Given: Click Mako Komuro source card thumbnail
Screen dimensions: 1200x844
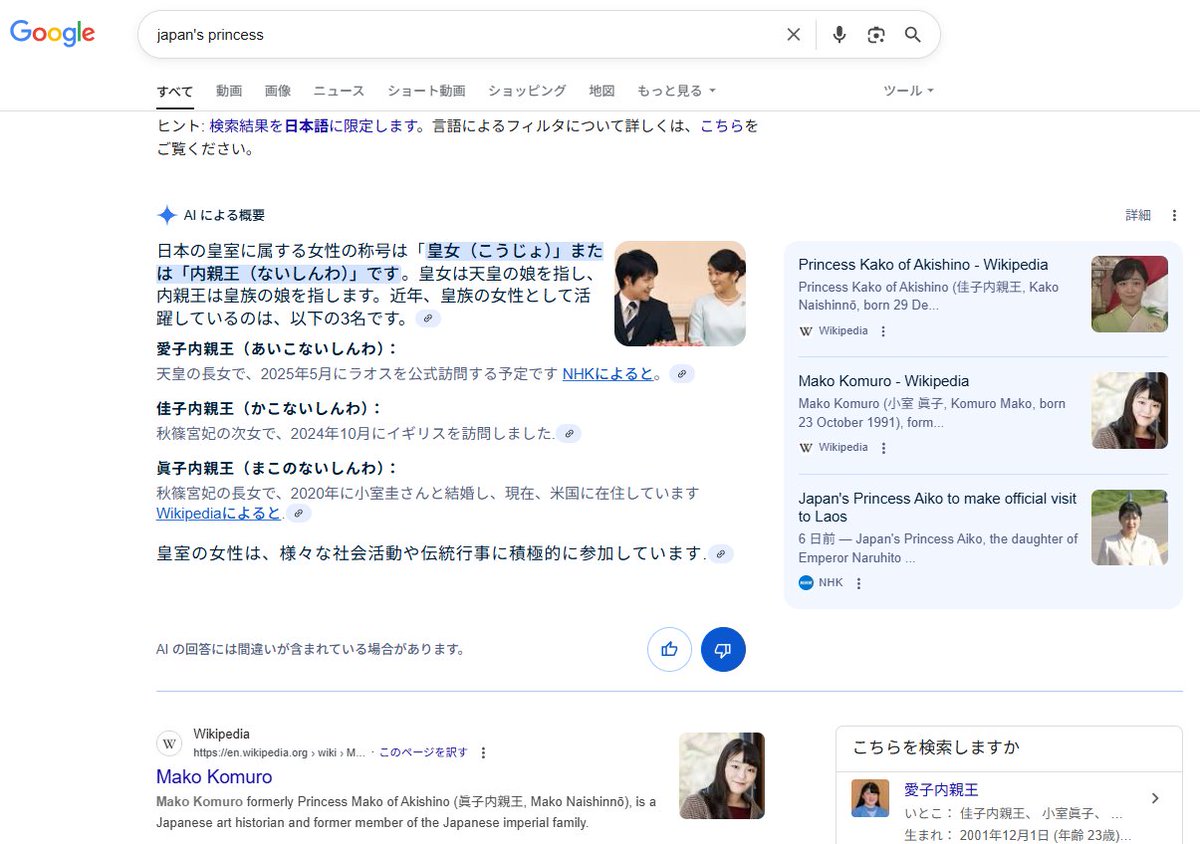Looking at the screenshot, I should click(1129, 411).
